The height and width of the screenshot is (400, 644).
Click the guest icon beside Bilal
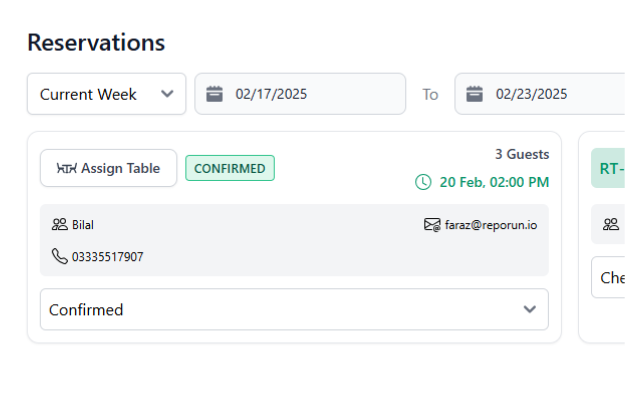pyautogui.click(x=60, y=225)
